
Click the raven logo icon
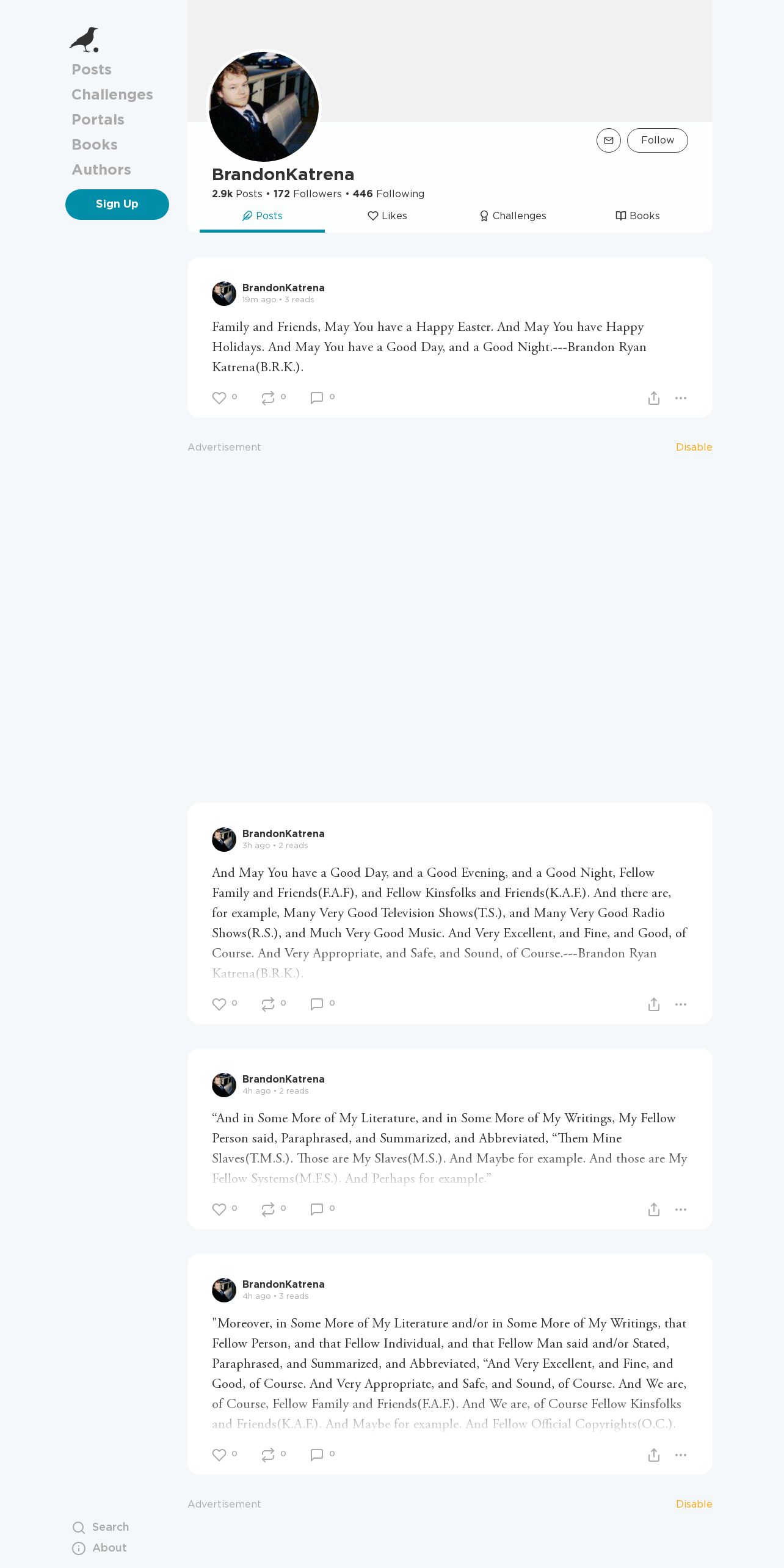coord(84,40)
